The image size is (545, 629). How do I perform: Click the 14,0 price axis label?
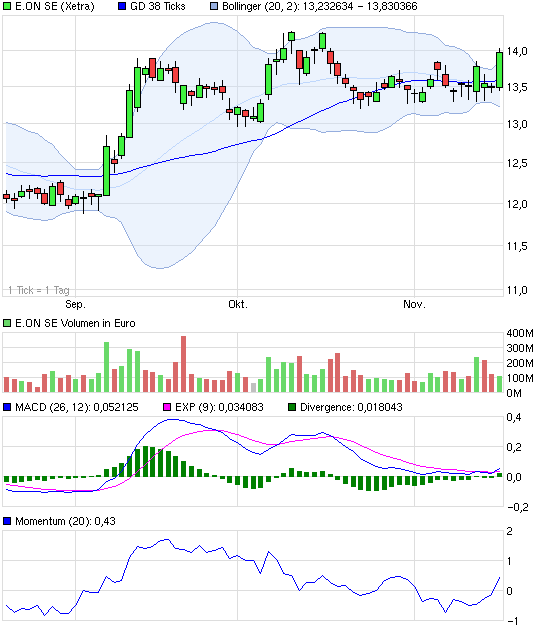517,51
